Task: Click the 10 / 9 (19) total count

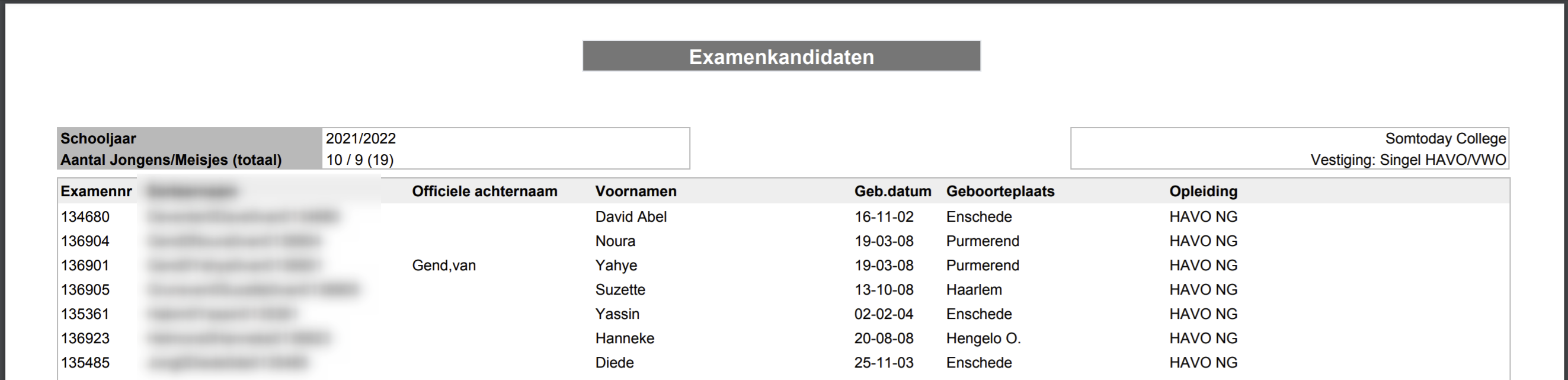Action: coord(360,160)
